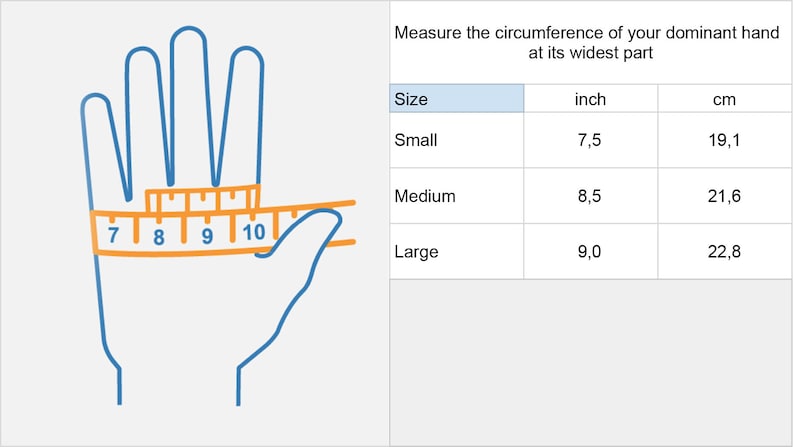Select the Size header cell
Image resolution: width=794 pixels, height=447 pixels.
457,99
